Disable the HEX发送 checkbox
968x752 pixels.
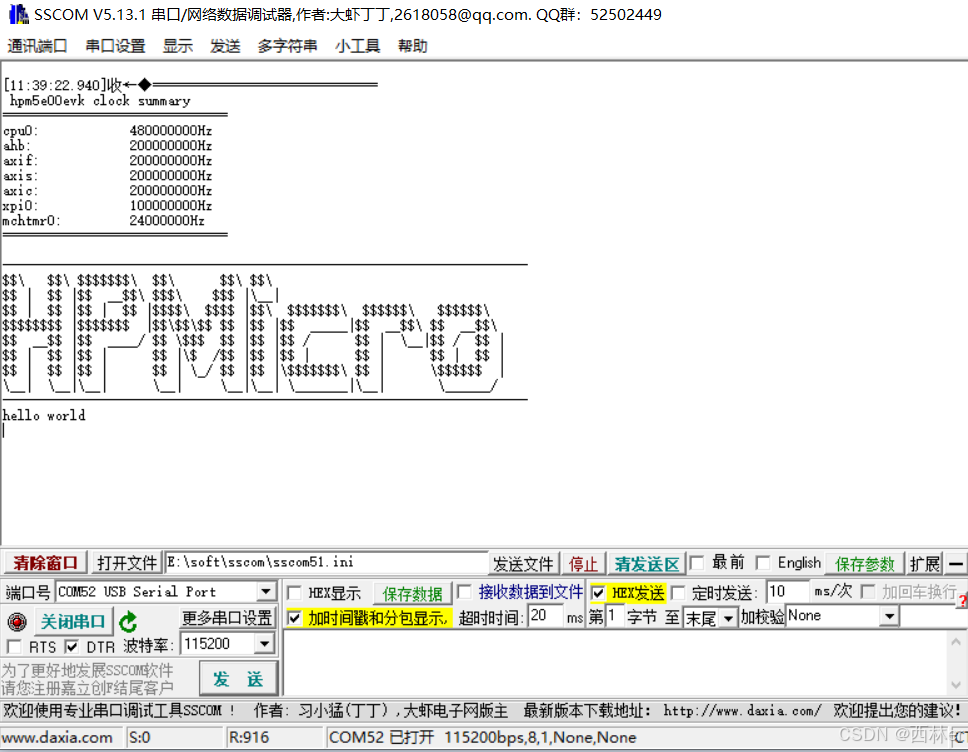599,593
